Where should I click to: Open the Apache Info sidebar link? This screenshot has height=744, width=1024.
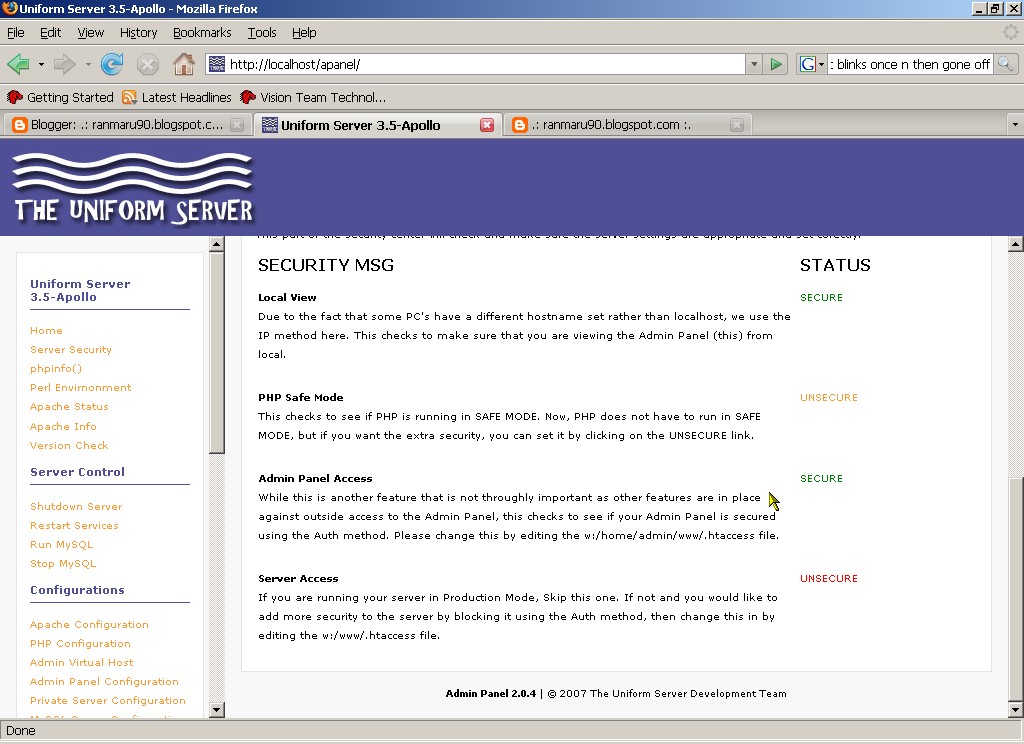[63, 426]
